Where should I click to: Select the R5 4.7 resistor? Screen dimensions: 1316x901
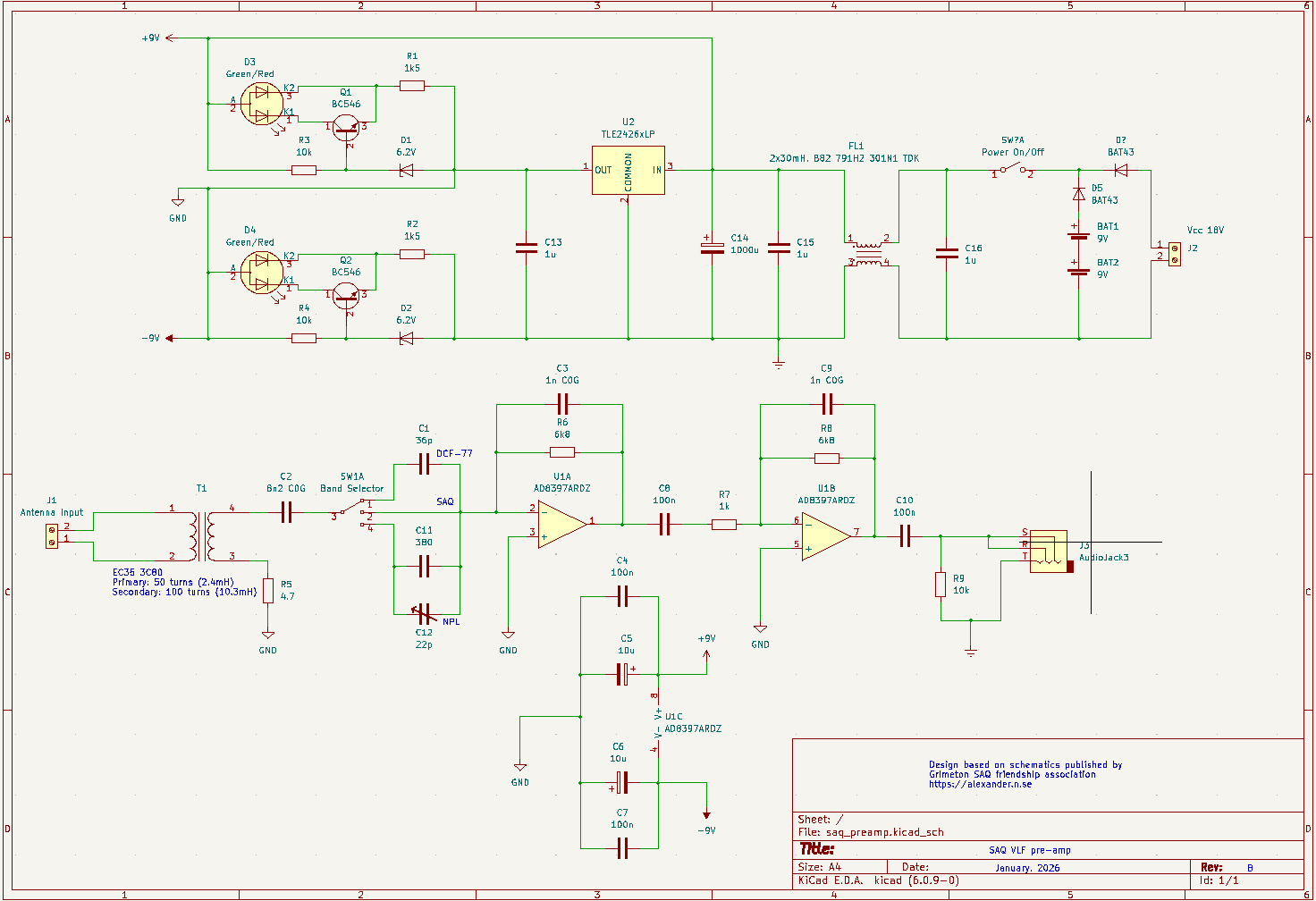tap(267, 590)
